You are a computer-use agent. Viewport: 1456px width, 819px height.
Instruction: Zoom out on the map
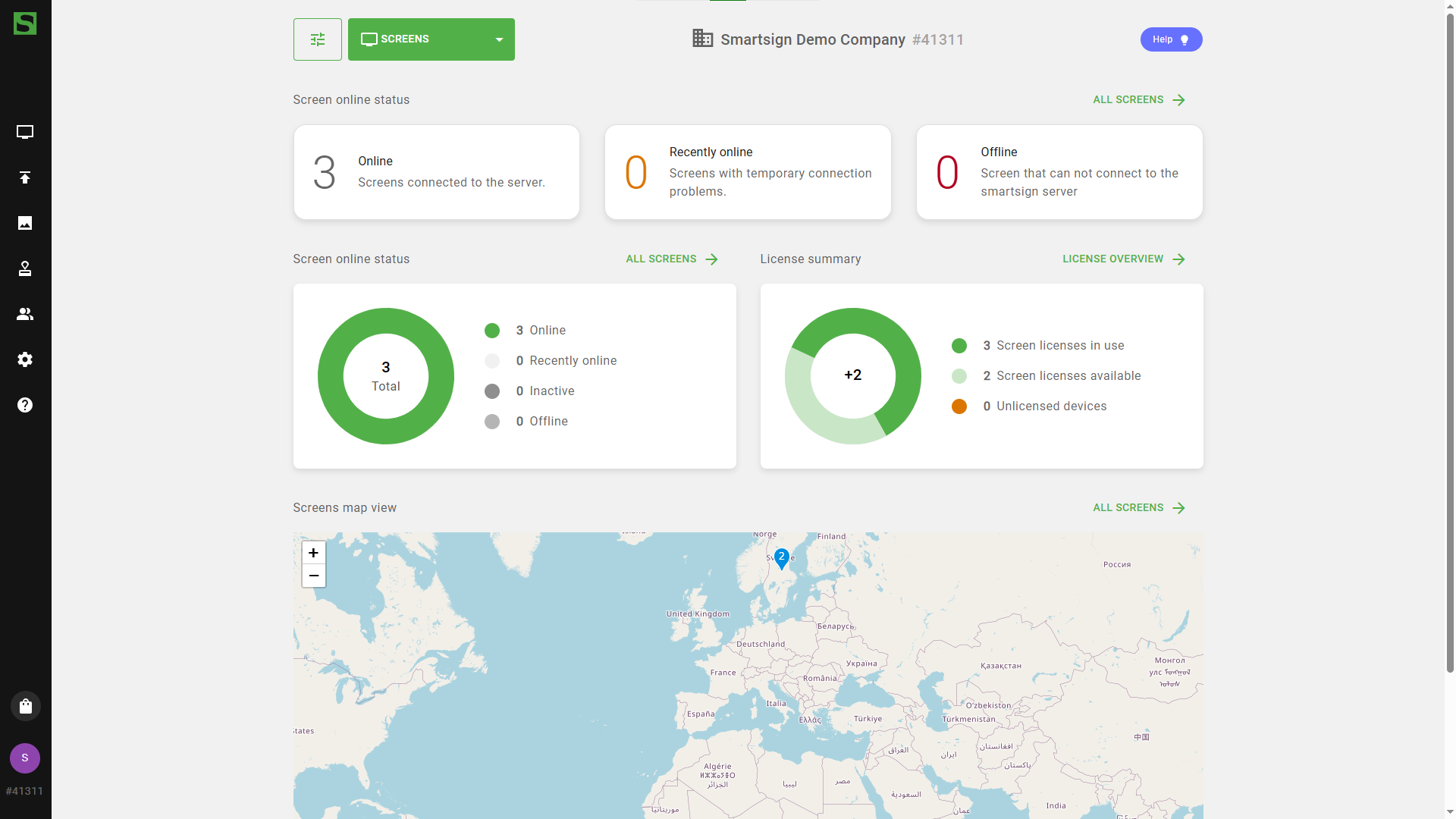tap(313, 576)
